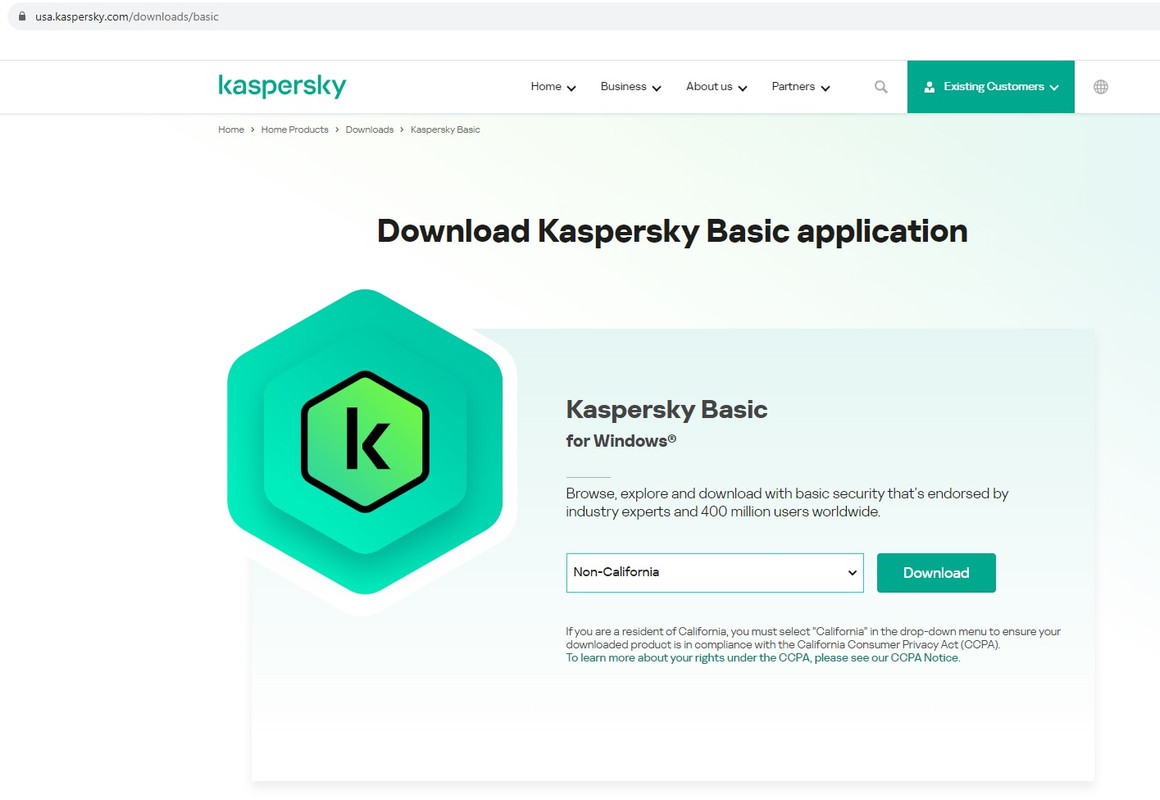Open the Existing Customers dropdown
Image resolution: width=1160 pixels, height=800 pixels.
(991, 87)
